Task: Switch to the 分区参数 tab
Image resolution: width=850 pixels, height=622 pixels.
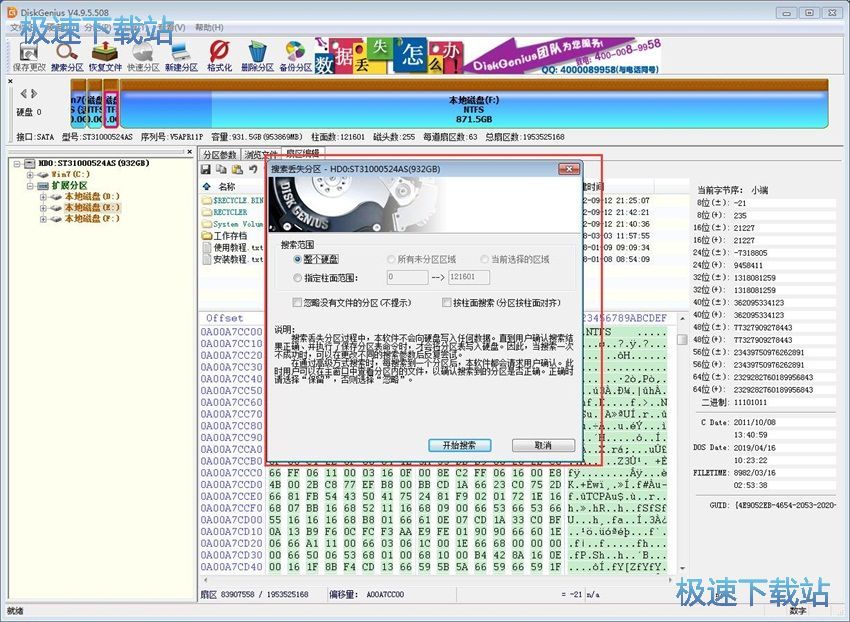Action: (220, 155)
